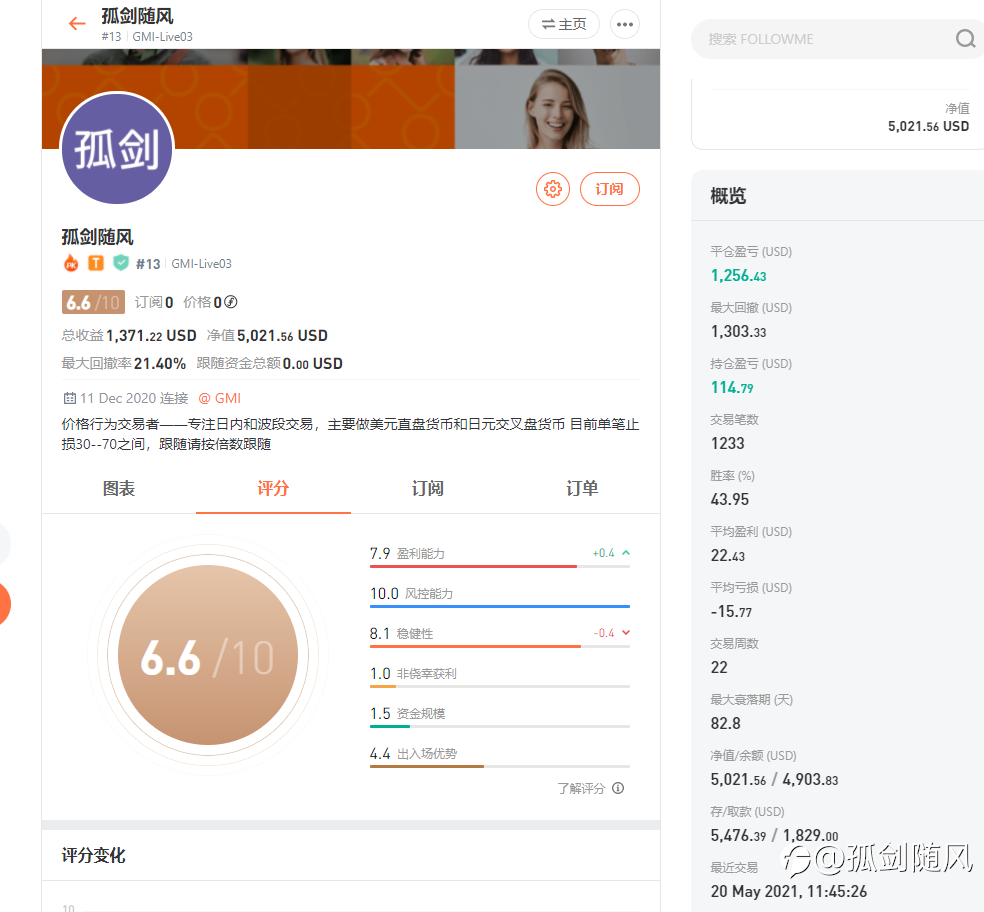This screenshot has width=984, height=912.
Task: Expand the 盈利能力 +0.4 chevron
Action: click(626, 553)
